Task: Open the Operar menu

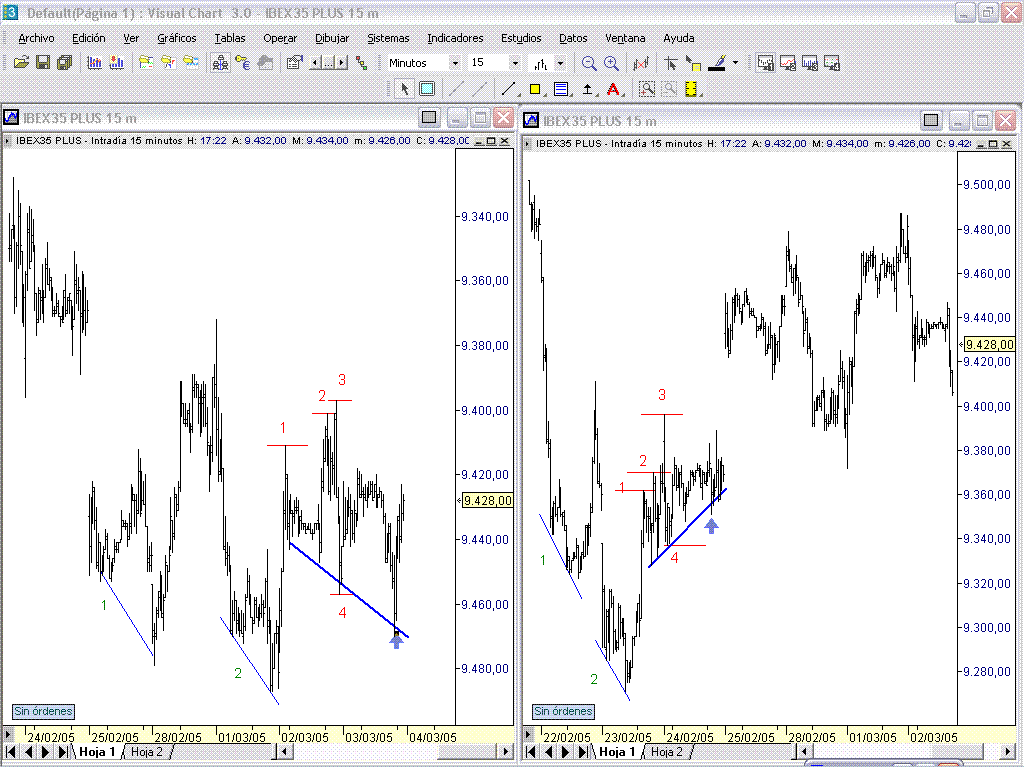Action: (x=280, y=38)
